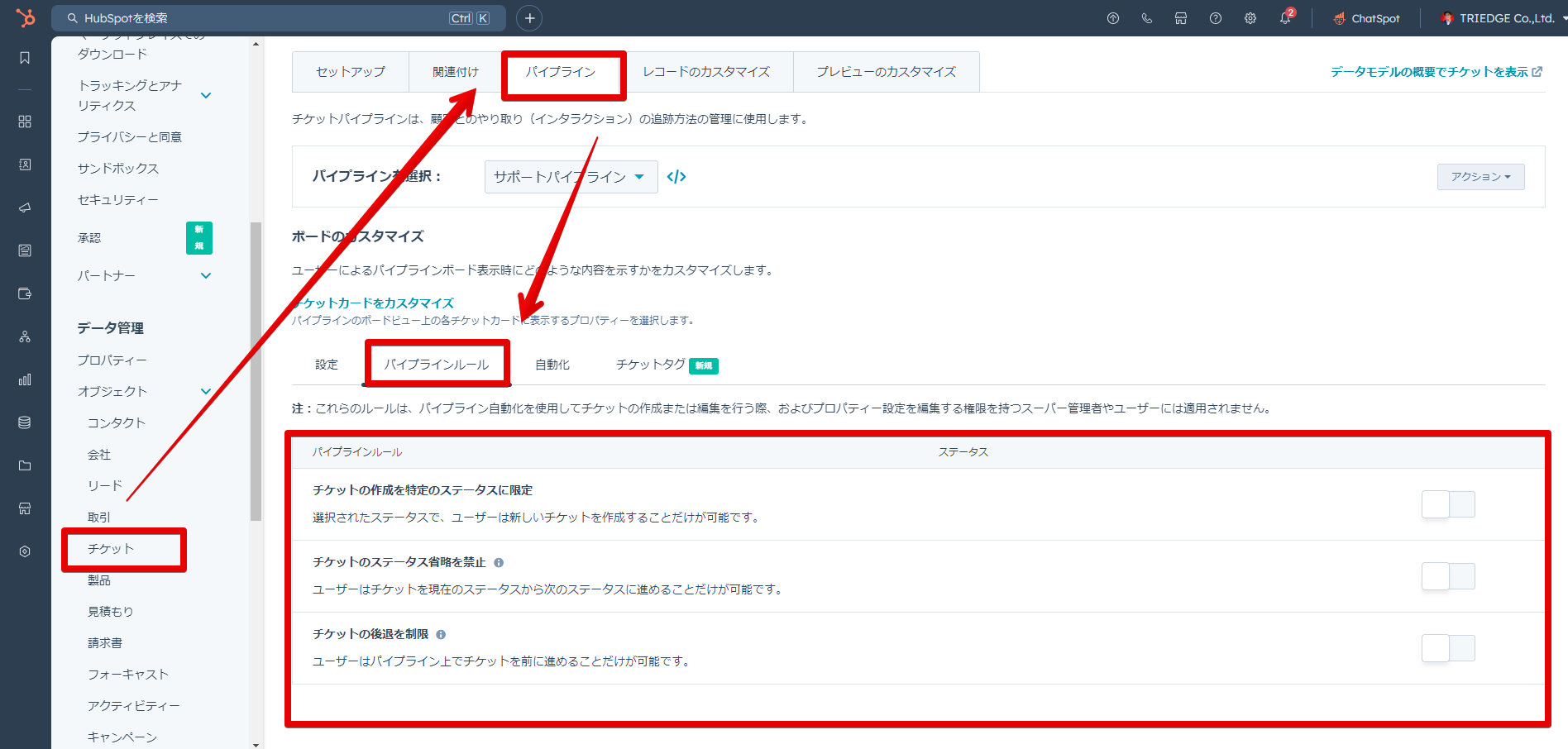Open the reporting bar chart icon
This screenshot has width=1568, height=749.
point(25,379)
